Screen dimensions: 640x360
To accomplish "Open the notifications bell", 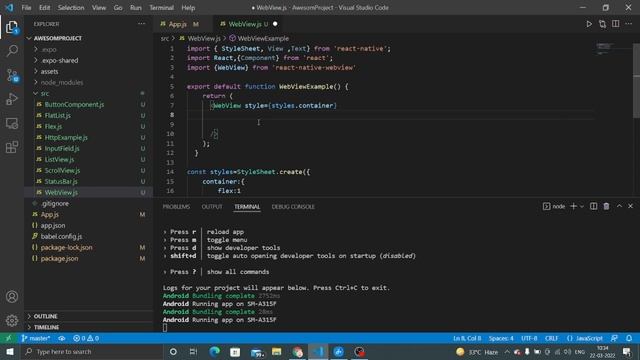I will point(629,338).
